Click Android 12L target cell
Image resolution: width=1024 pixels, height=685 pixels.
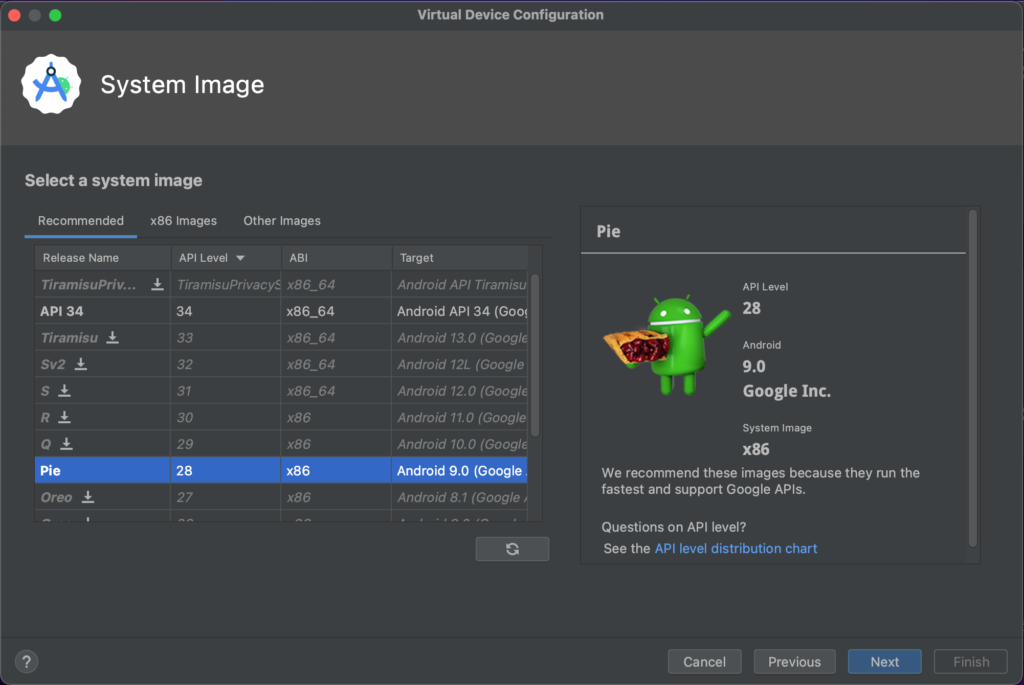click(x=460, y=364)
